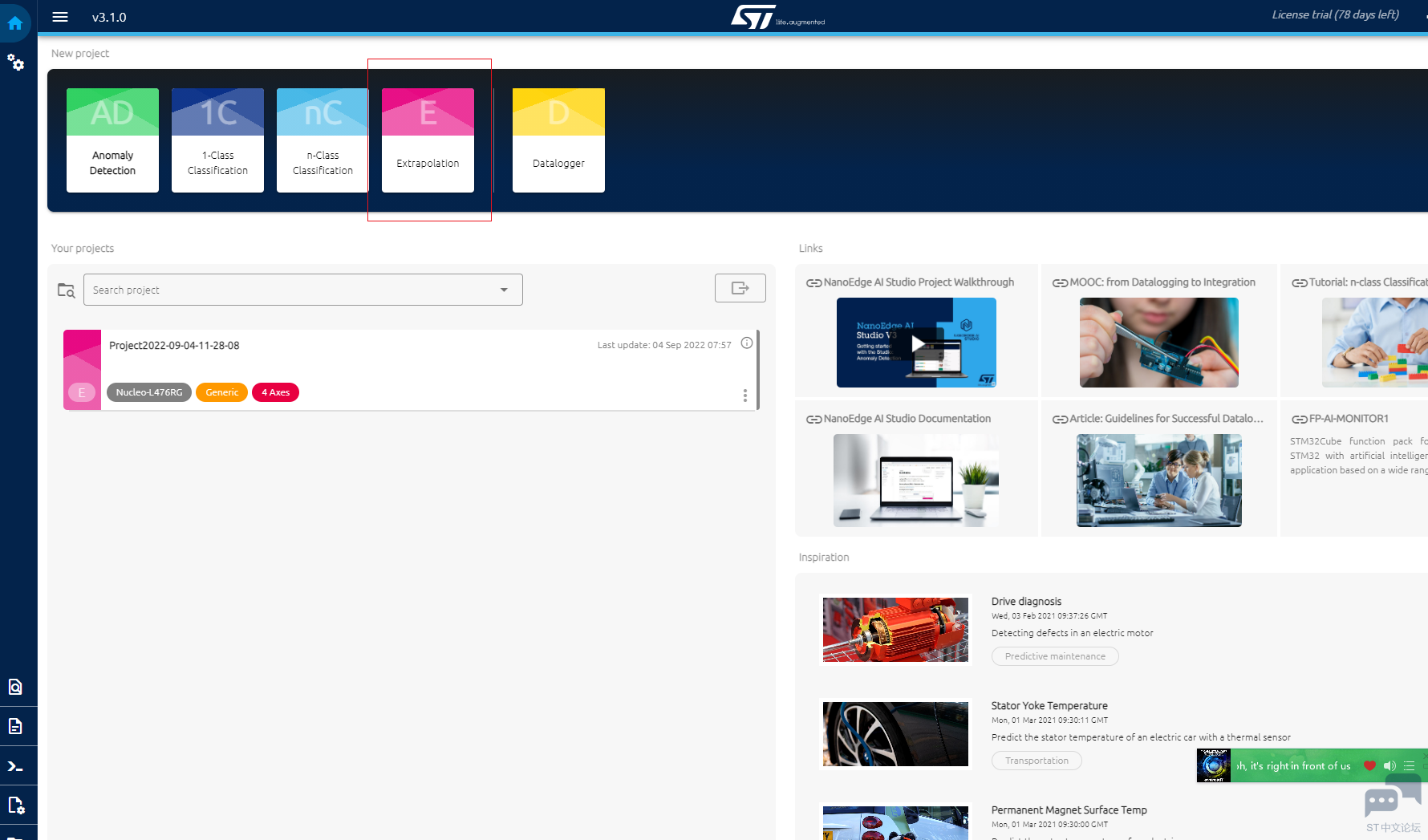Open NanoEdge AI Studio Documentation link

pyautogui.click(x=907, y=419)
